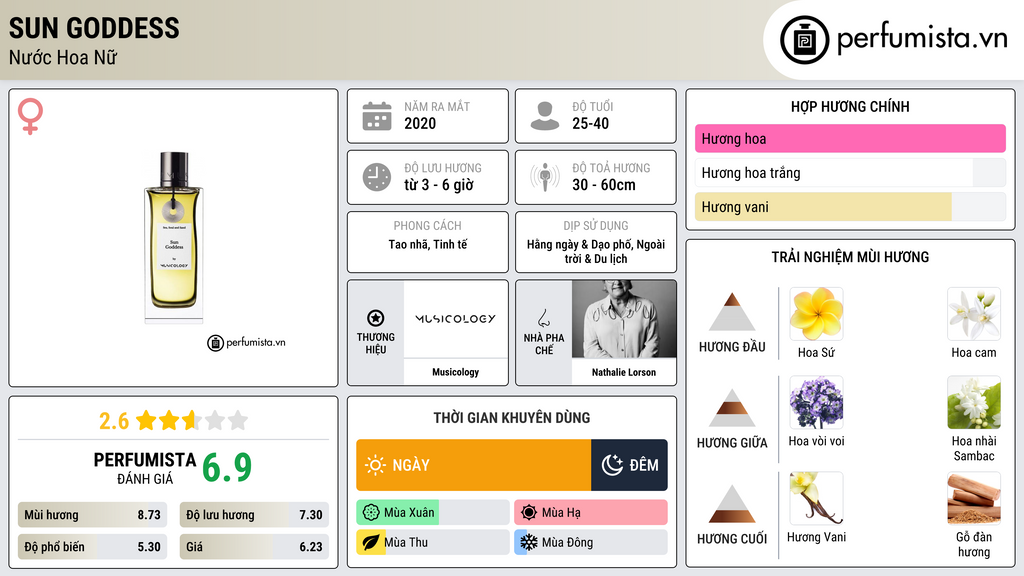Click the leaf icon for Mùa Thu

pos(371,543)
